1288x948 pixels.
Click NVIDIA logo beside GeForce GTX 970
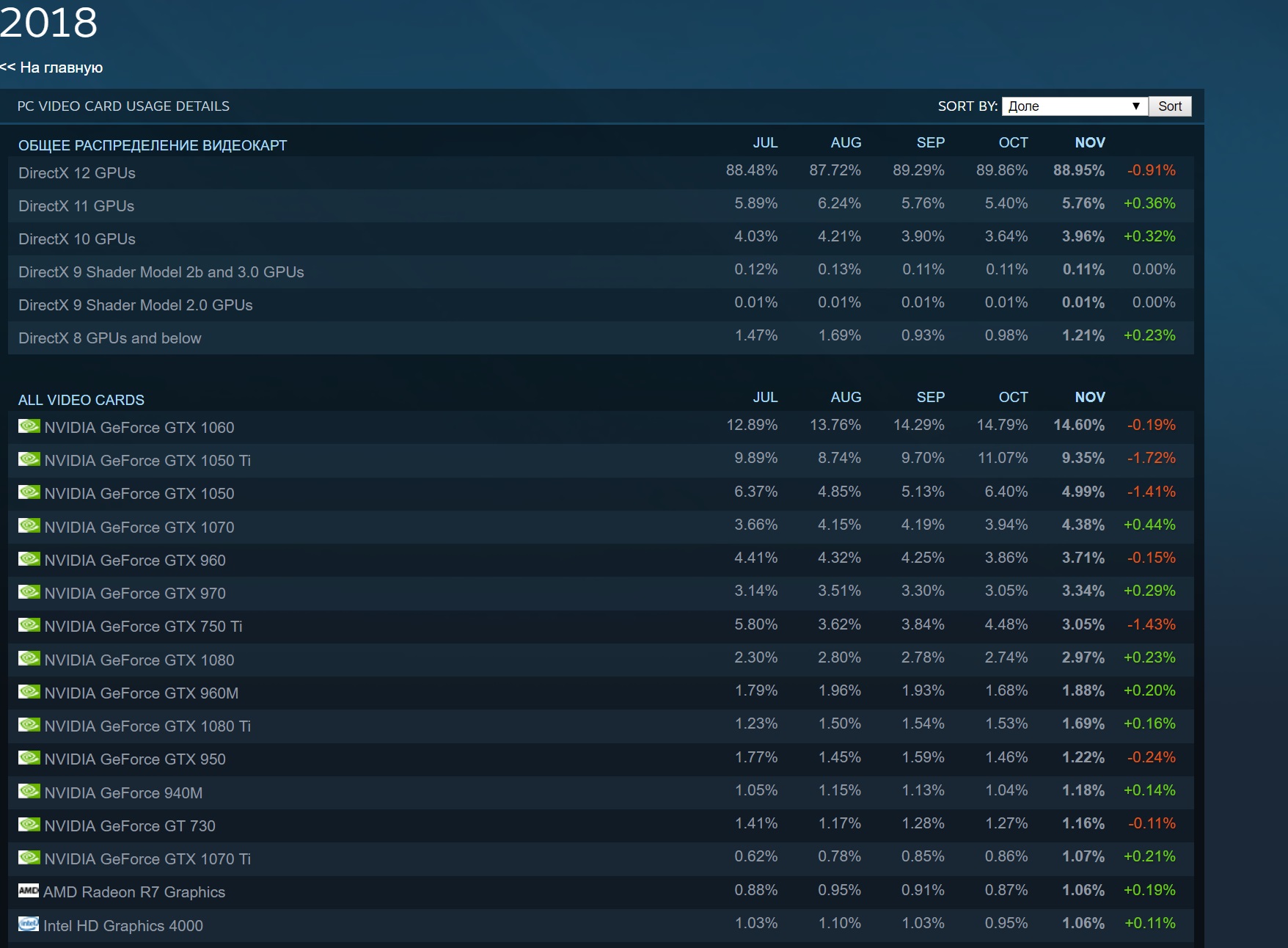coord(29,592)
